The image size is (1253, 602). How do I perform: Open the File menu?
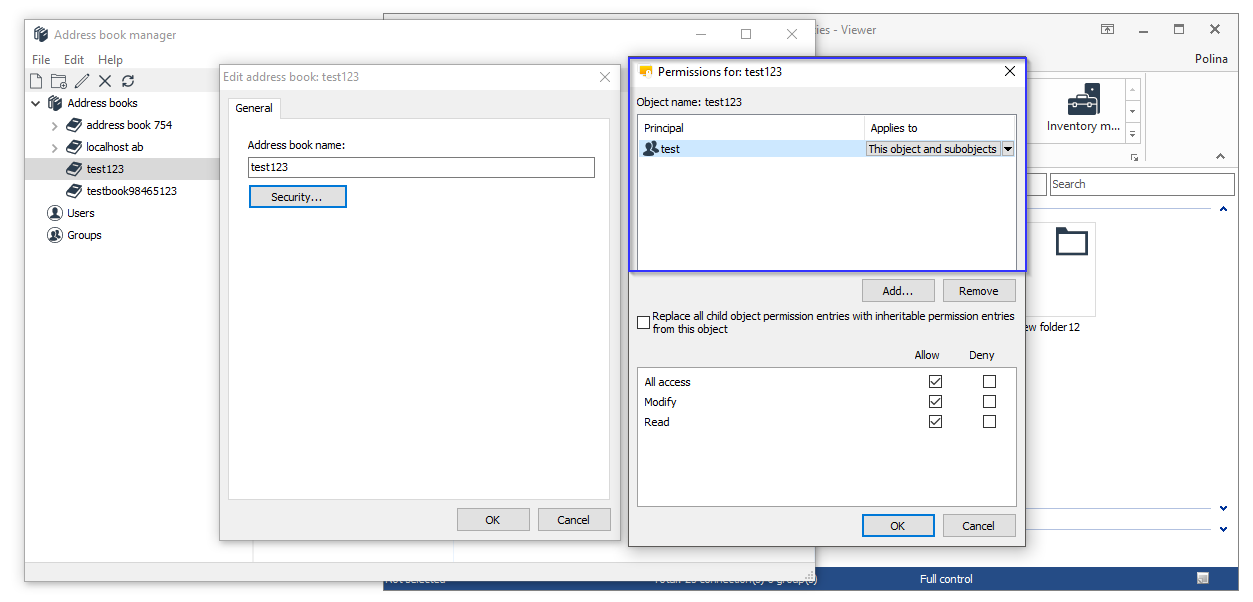pos(41,60)
